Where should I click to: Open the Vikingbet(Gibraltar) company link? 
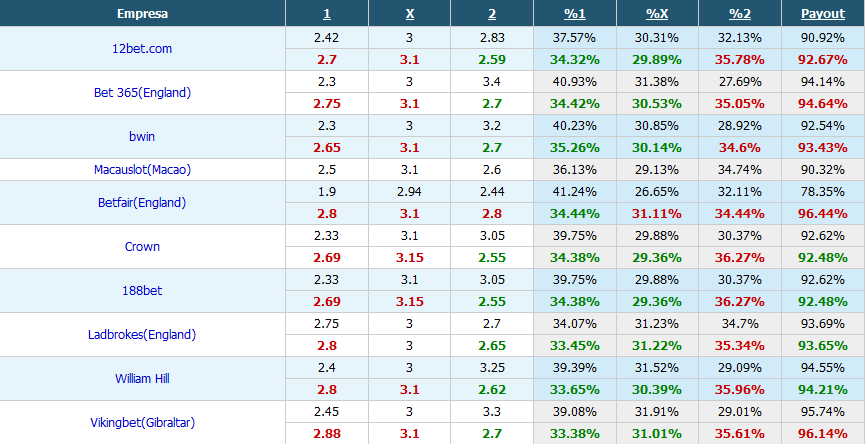point(142,423)
